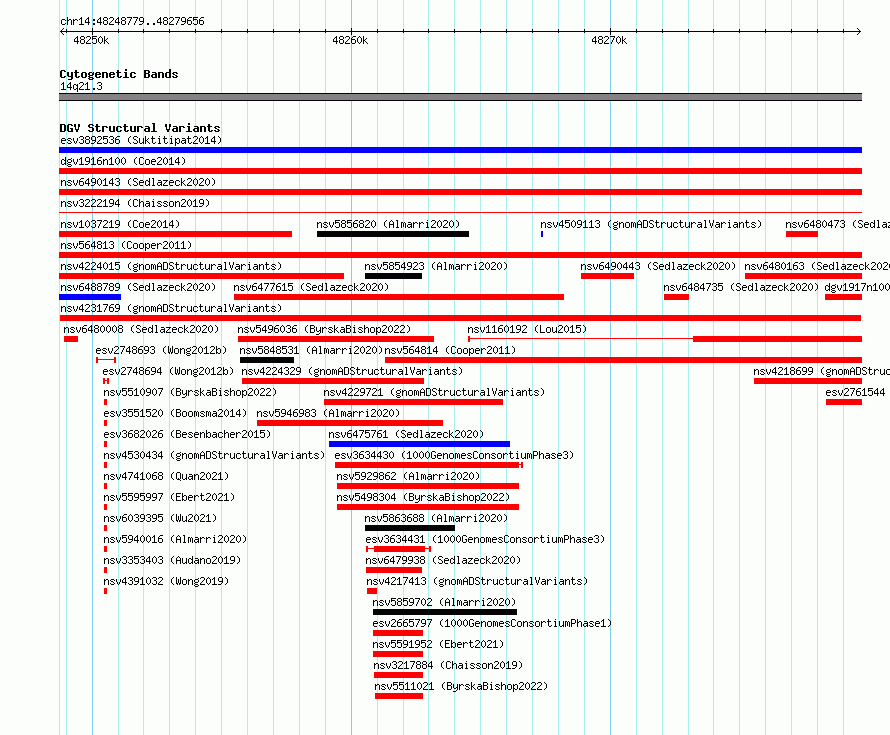Screen dimensions: 890x735
Task: Select the nsv6480473 variant label
Action: click(x=837, y=224)
